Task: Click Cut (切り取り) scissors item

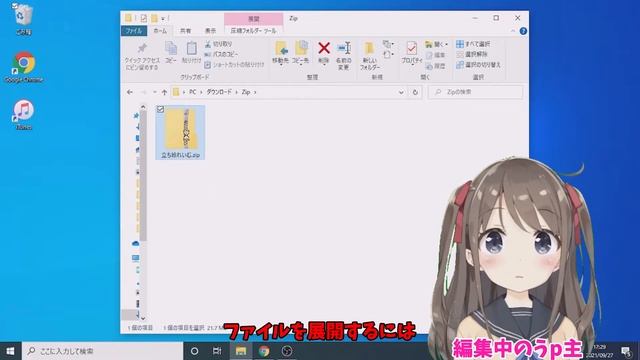Action: (x=218, y=44)
